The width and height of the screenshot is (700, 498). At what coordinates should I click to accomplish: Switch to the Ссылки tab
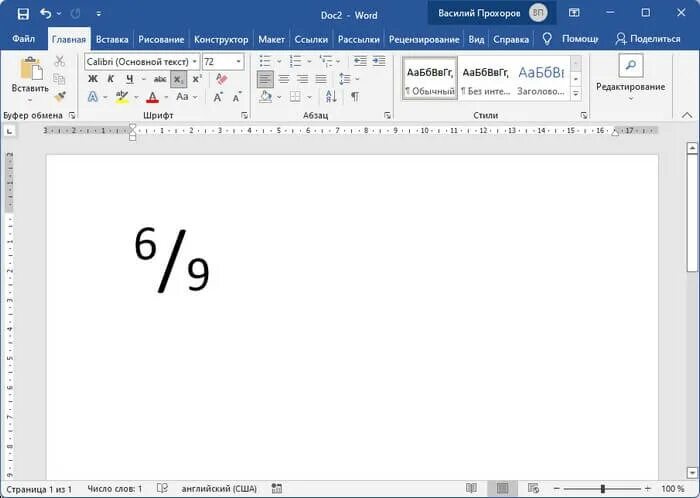click(x=311, y=39)
